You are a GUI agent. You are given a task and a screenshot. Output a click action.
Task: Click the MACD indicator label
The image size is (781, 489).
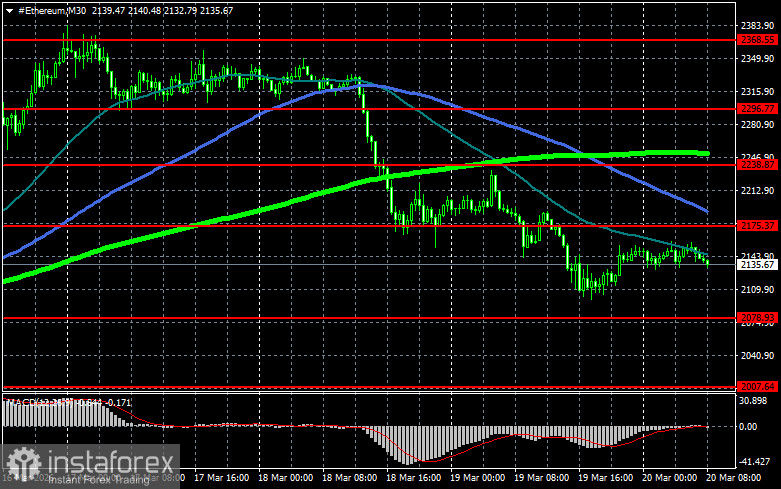(69, 402)
